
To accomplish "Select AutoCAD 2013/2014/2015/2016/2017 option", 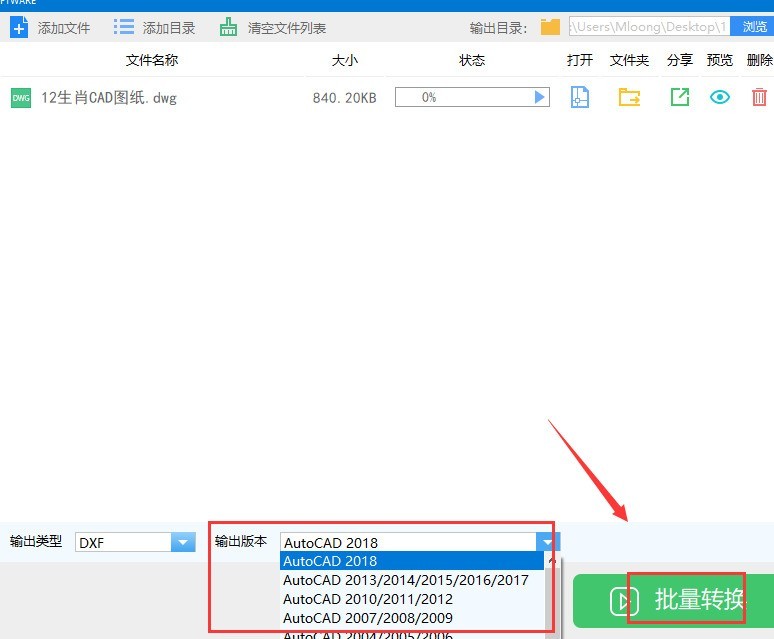I will pos(405,580).
